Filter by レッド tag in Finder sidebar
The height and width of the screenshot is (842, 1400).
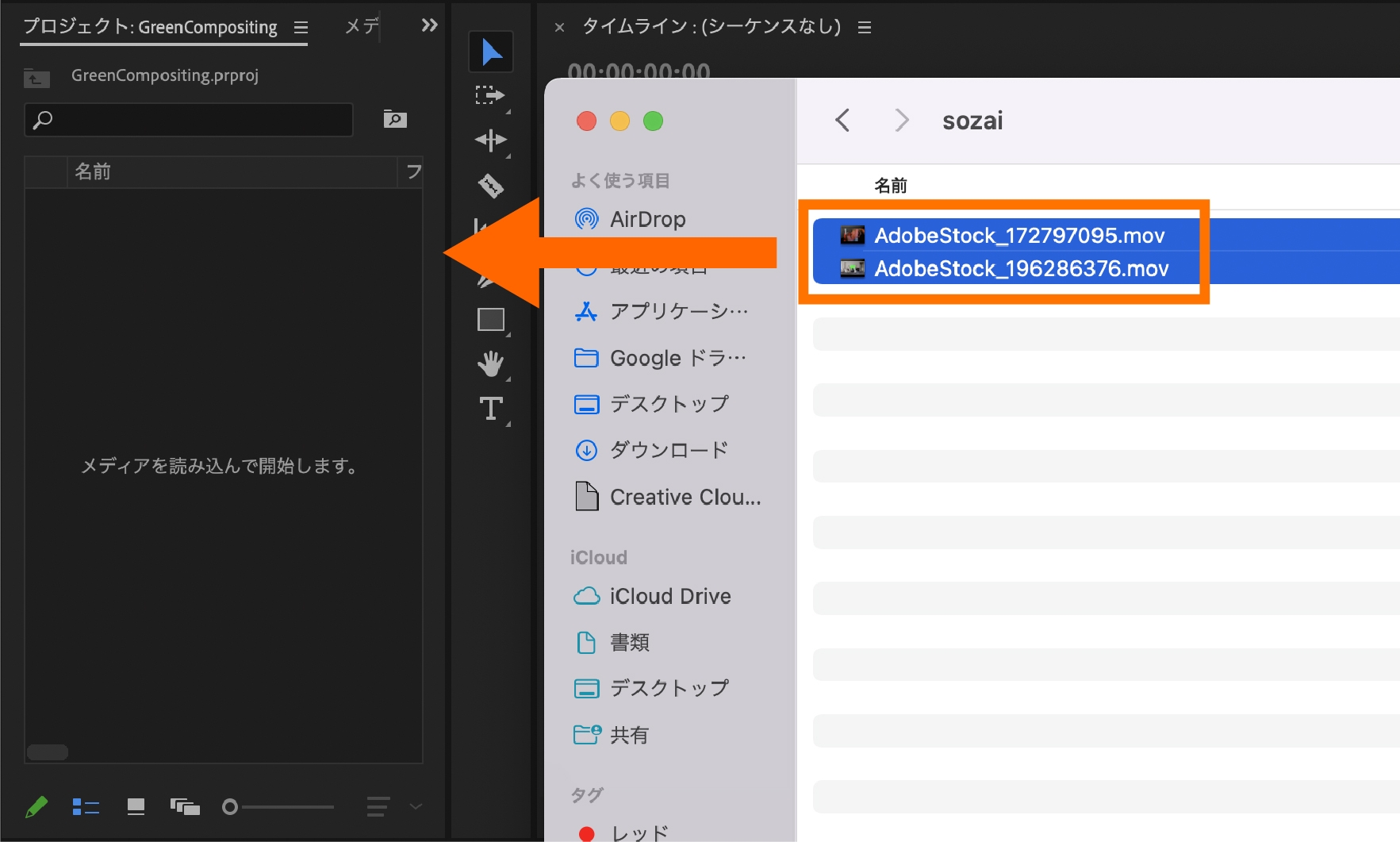pyautogui.click(x=623, y=832)
